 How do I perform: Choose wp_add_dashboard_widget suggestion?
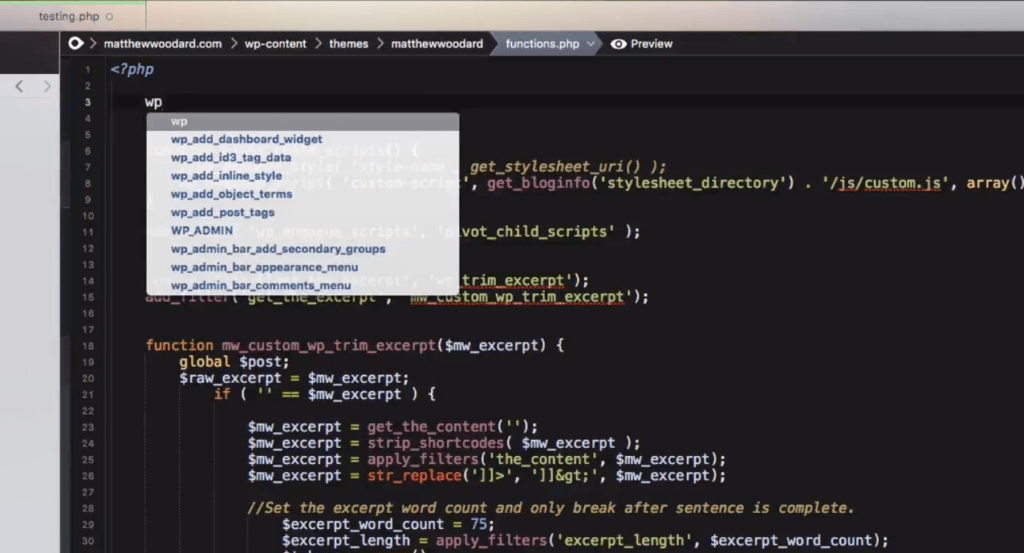pos(303,139)
